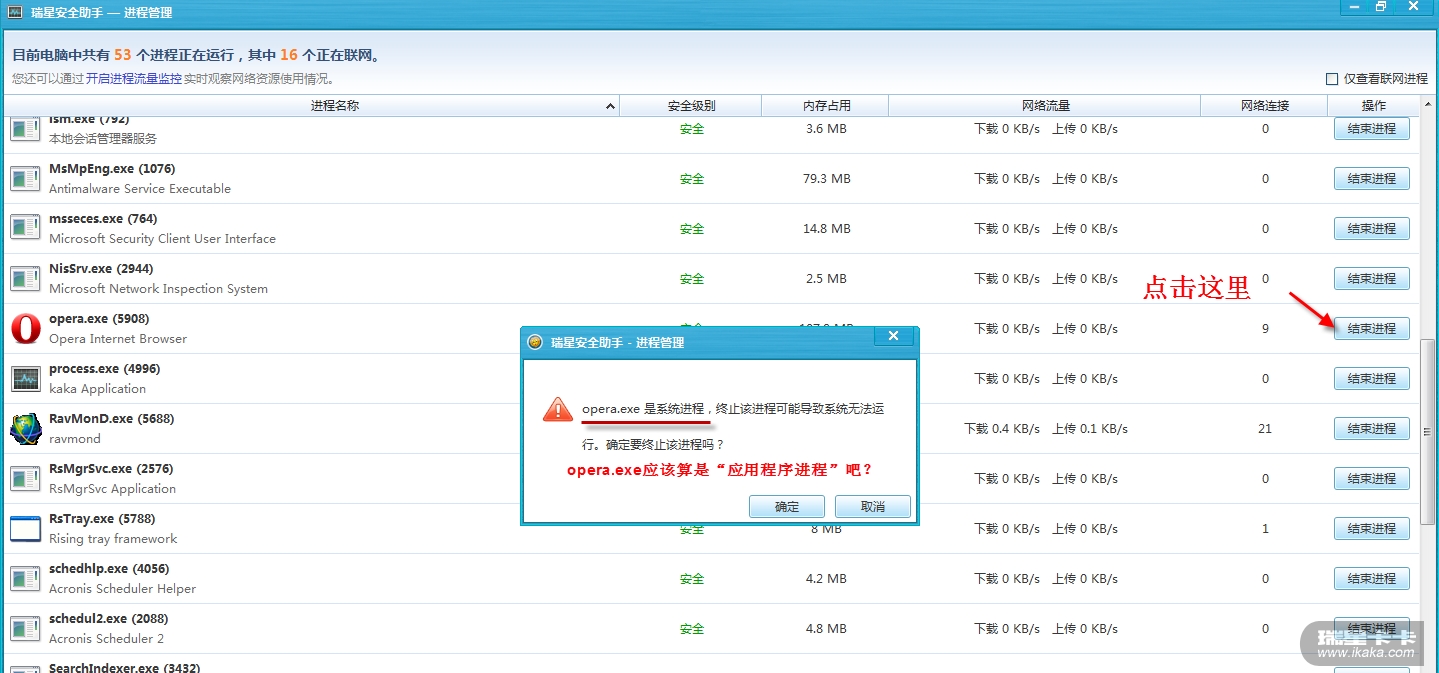The image size is (1439, 673).
Task: Click the 操作 column header
Action: (1373, 105)
